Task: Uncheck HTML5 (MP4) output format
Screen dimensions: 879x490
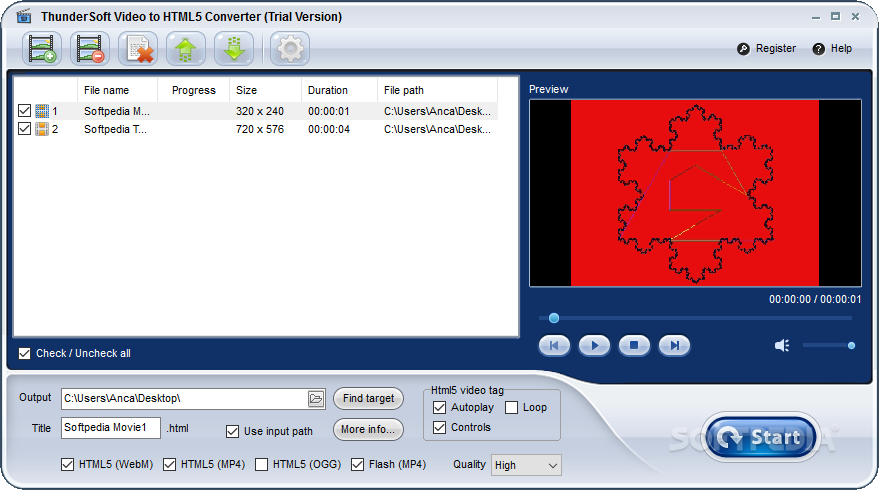Action: [x=169, y=464]
